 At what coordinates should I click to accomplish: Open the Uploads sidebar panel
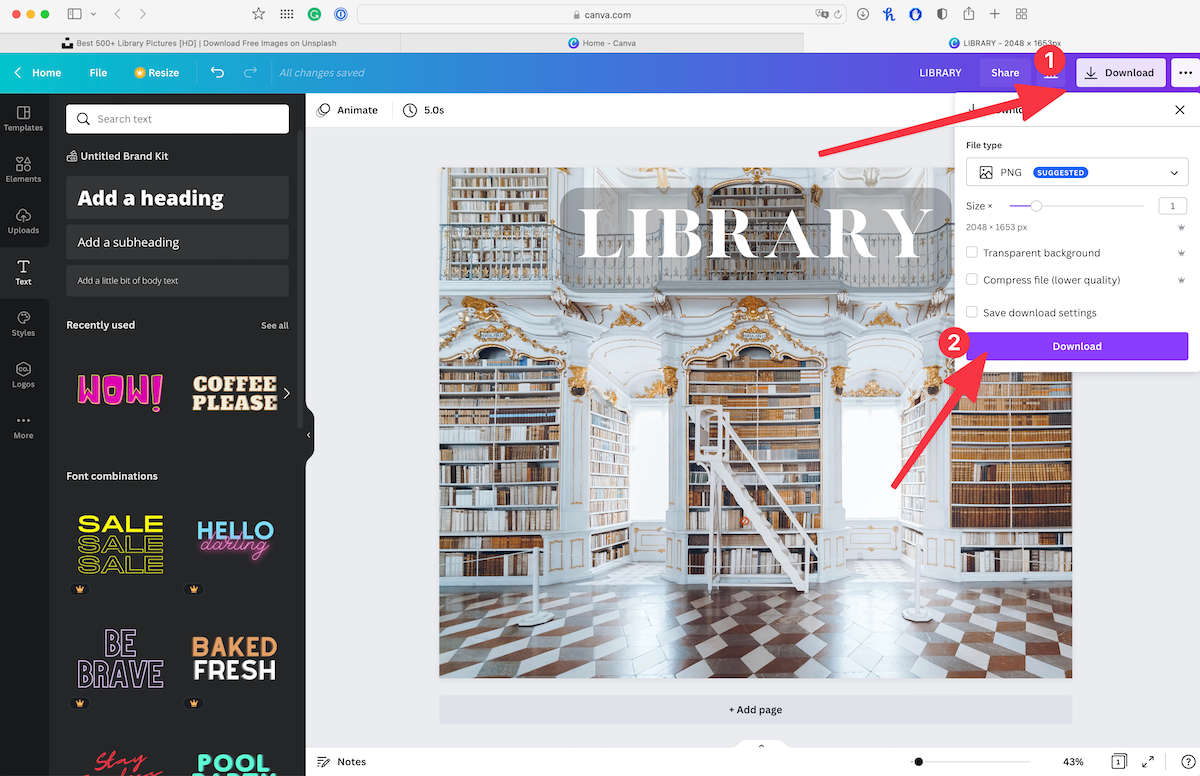pos(23,221)
